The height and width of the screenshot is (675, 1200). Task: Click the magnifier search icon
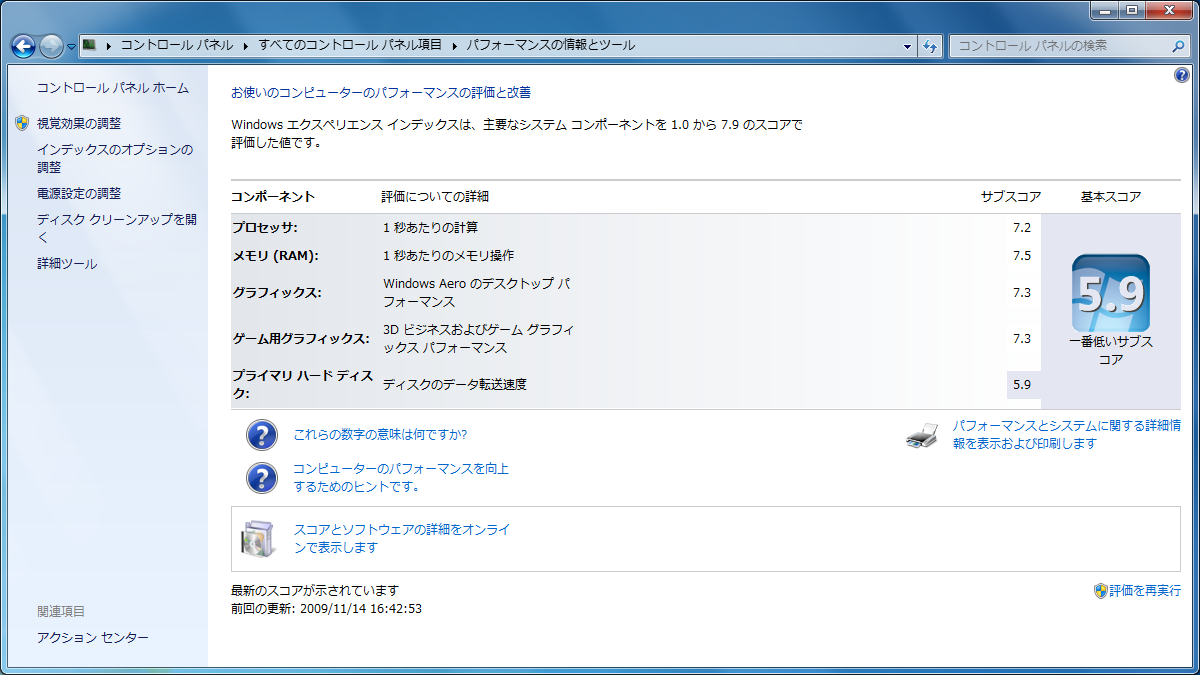pos(1178,46)
